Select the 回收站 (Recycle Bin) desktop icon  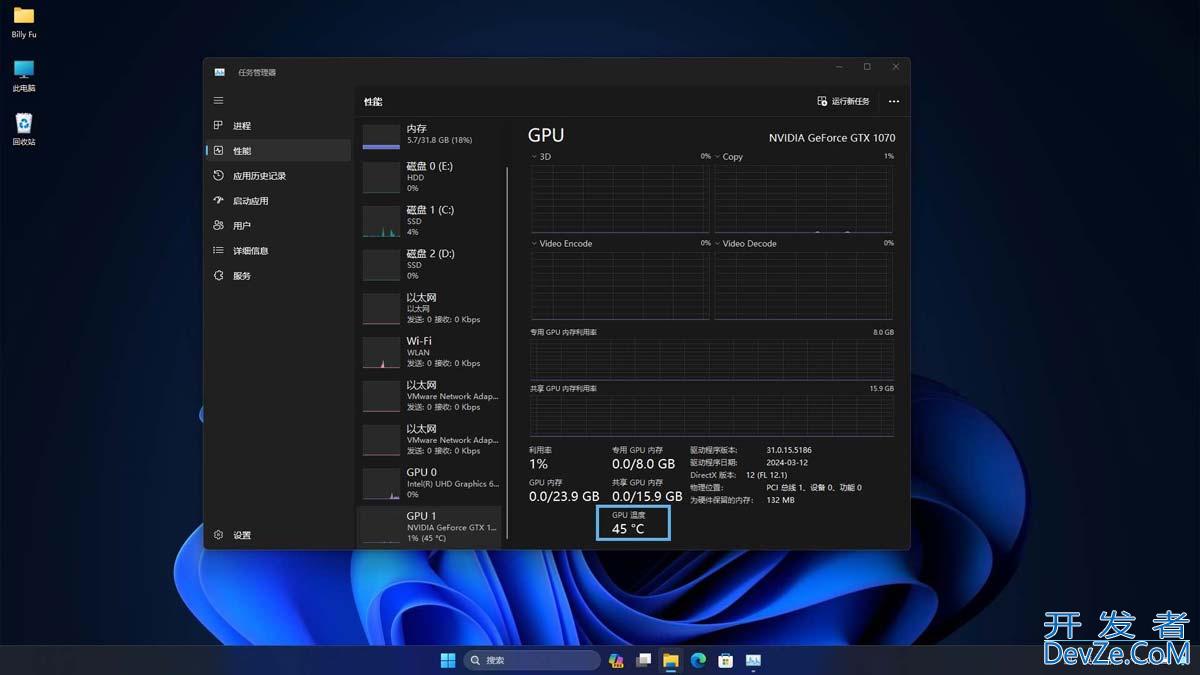(x=24, y=129)
